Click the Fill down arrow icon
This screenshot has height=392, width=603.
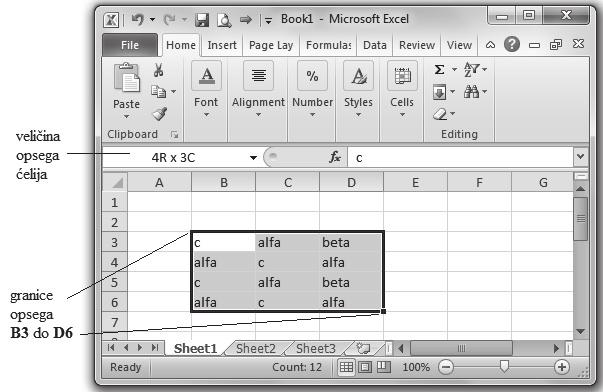tap(440, 92)
